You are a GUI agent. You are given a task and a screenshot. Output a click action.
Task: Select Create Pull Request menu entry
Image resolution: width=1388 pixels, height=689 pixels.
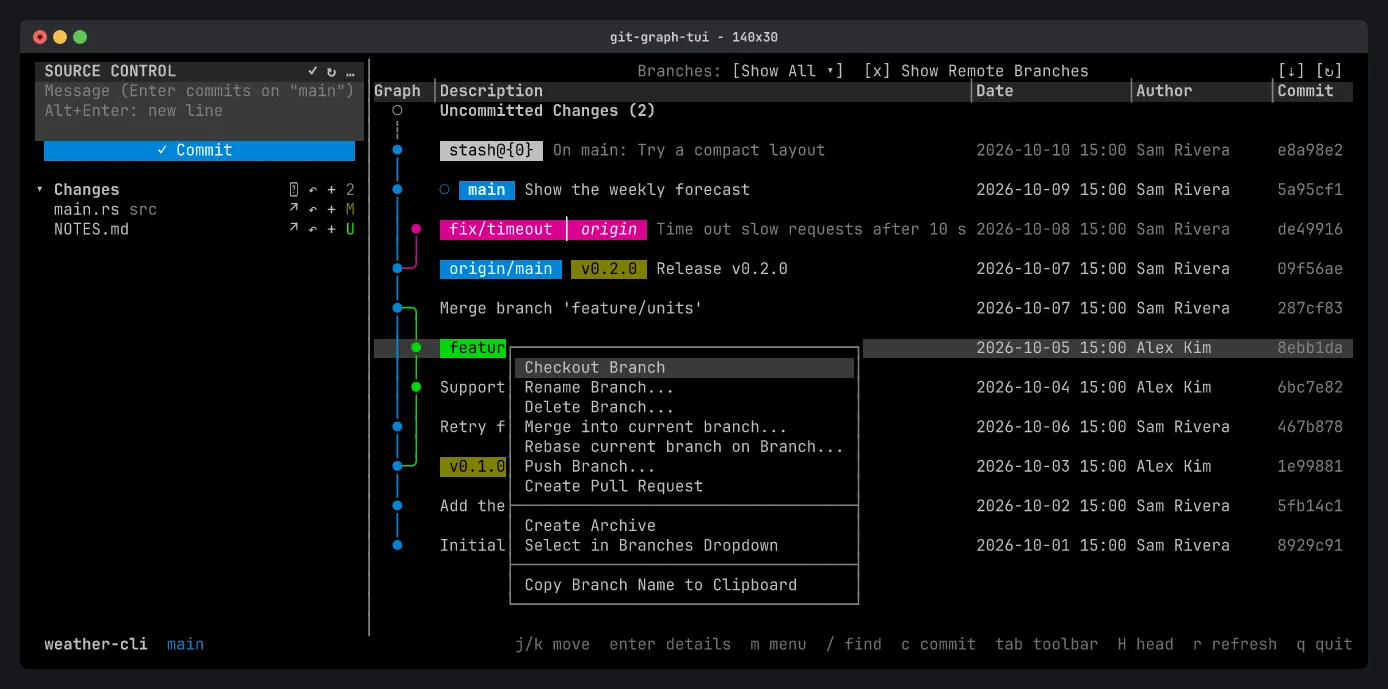click(x=685, y=486)
